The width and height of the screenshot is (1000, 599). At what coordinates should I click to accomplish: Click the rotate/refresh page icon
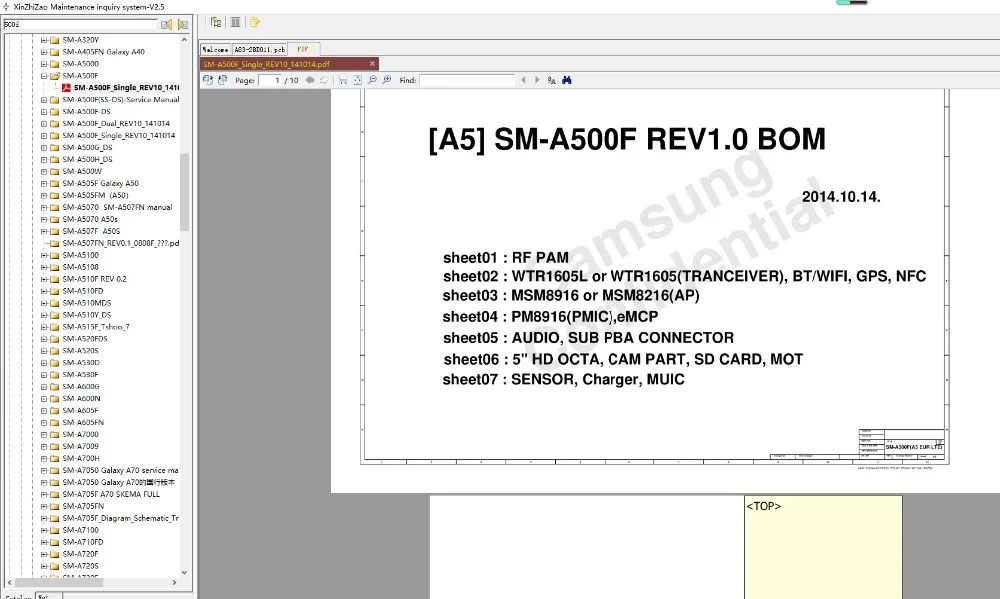tap(324, 80)
